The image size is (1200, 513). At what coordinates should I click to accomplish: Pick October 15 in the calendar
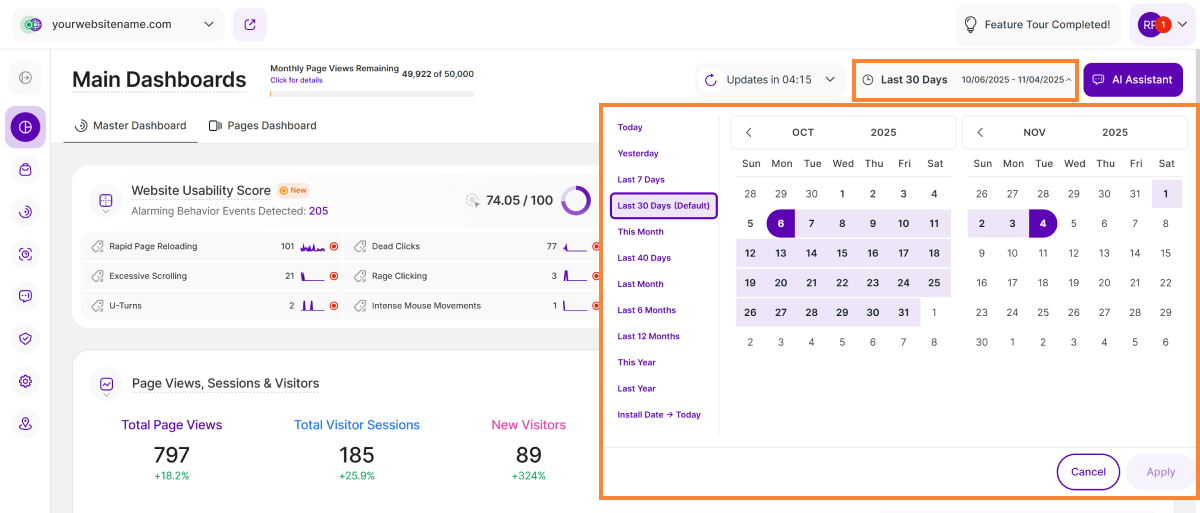coord(842,253)
